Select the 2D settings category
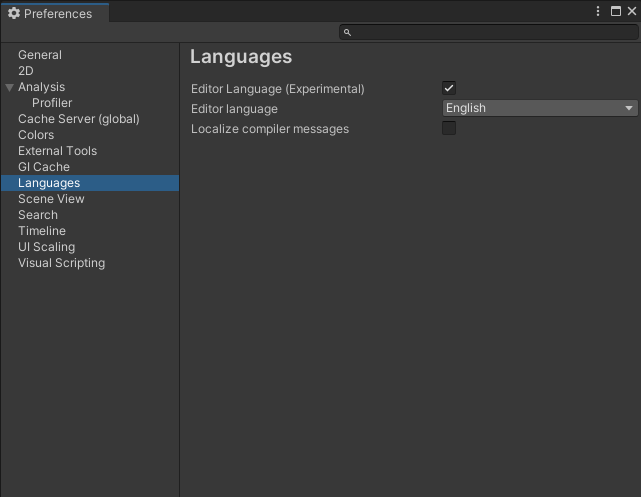Image resolution: width=641 pixels, height=497 pixels. point(26,71)
